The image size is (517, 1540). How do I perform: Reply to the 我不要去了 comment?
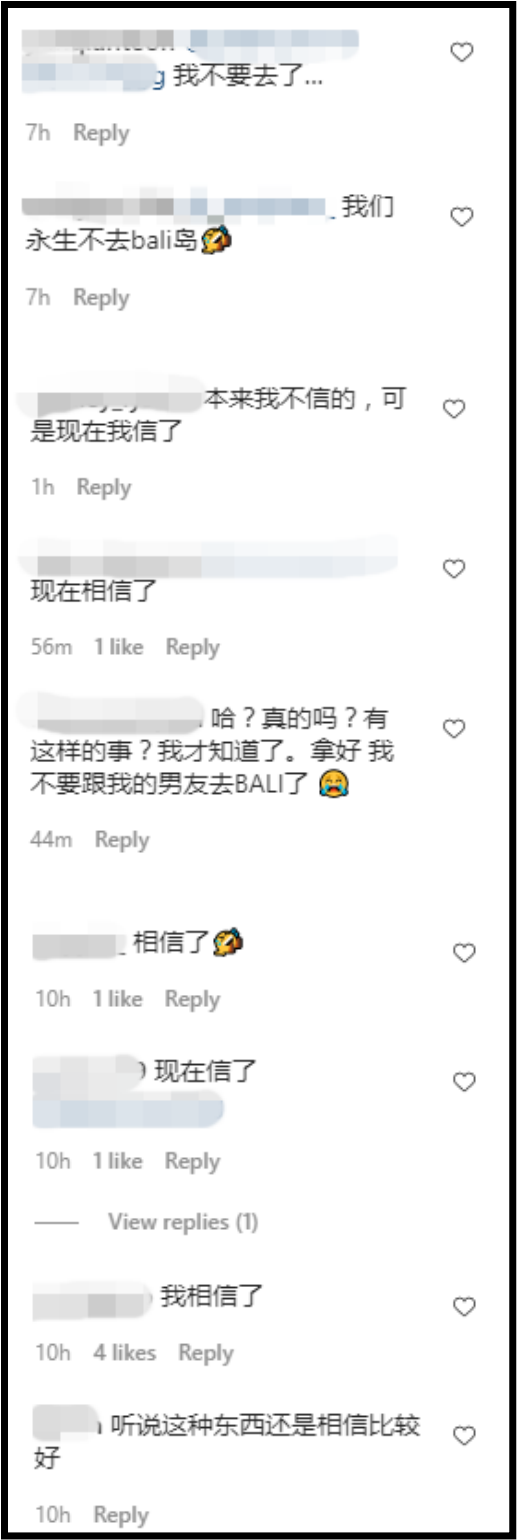click(x=101, y=133)
